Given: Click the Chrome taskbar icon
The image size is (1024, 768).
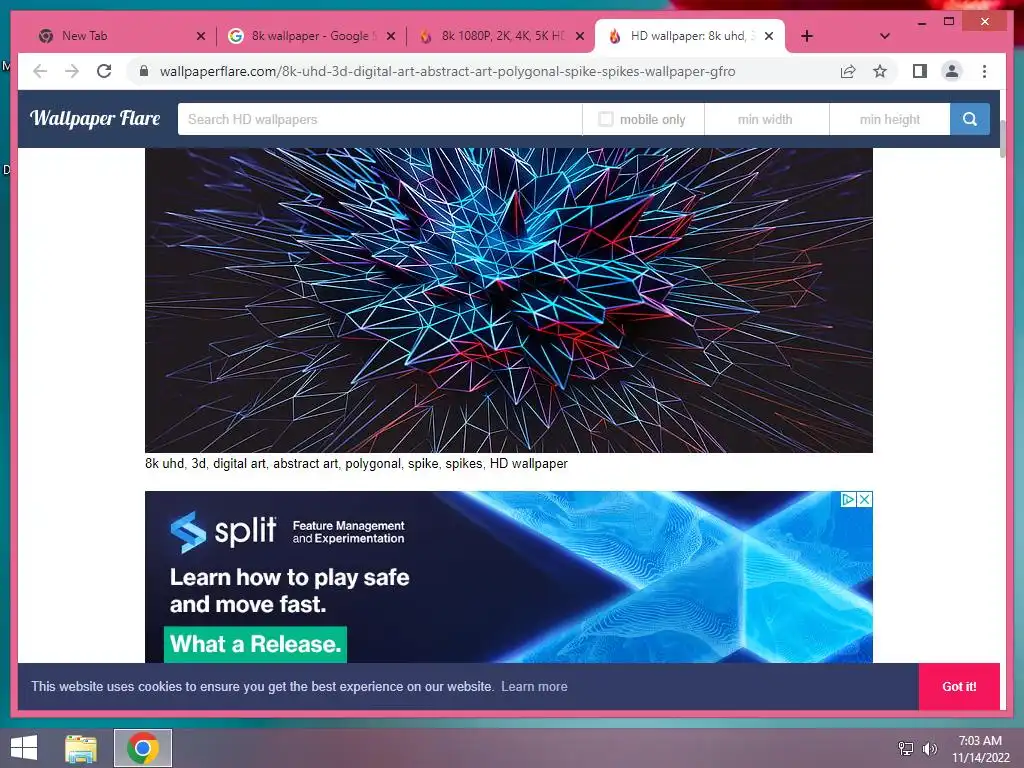Looking at the screenshot, I should [x=143, y=748].
